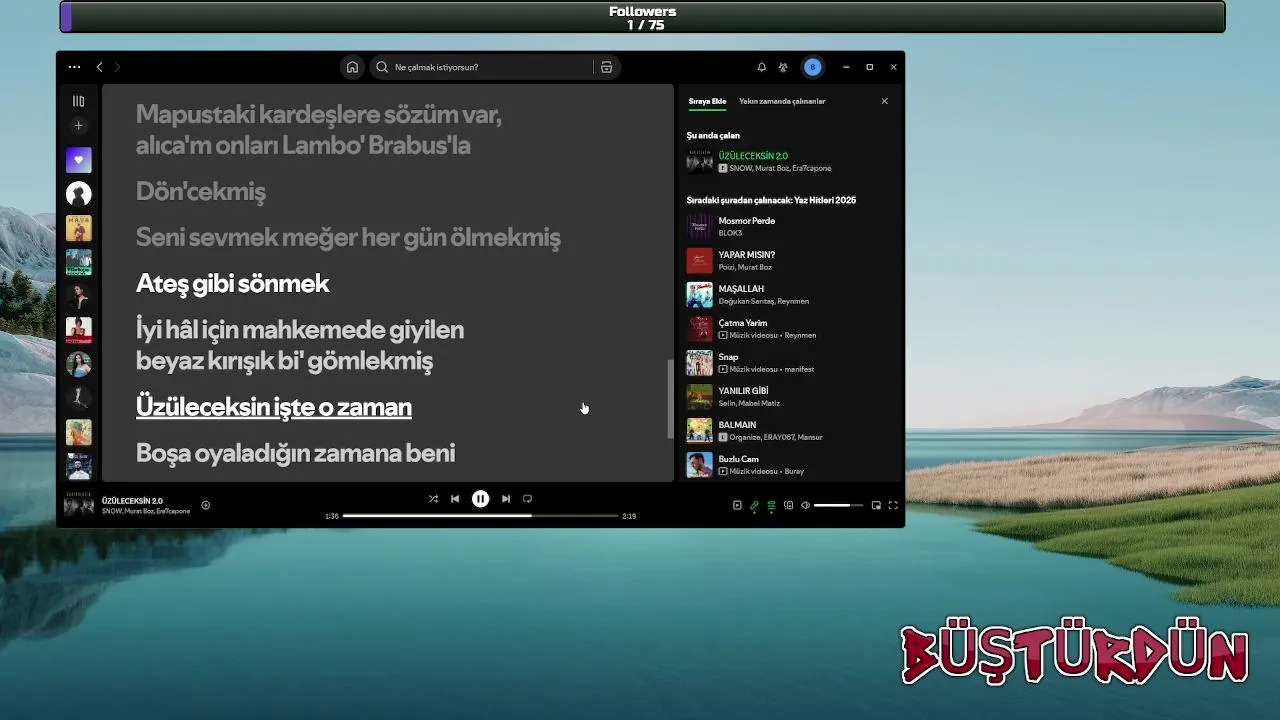Toggle shuffle playback

click(433, 499)
